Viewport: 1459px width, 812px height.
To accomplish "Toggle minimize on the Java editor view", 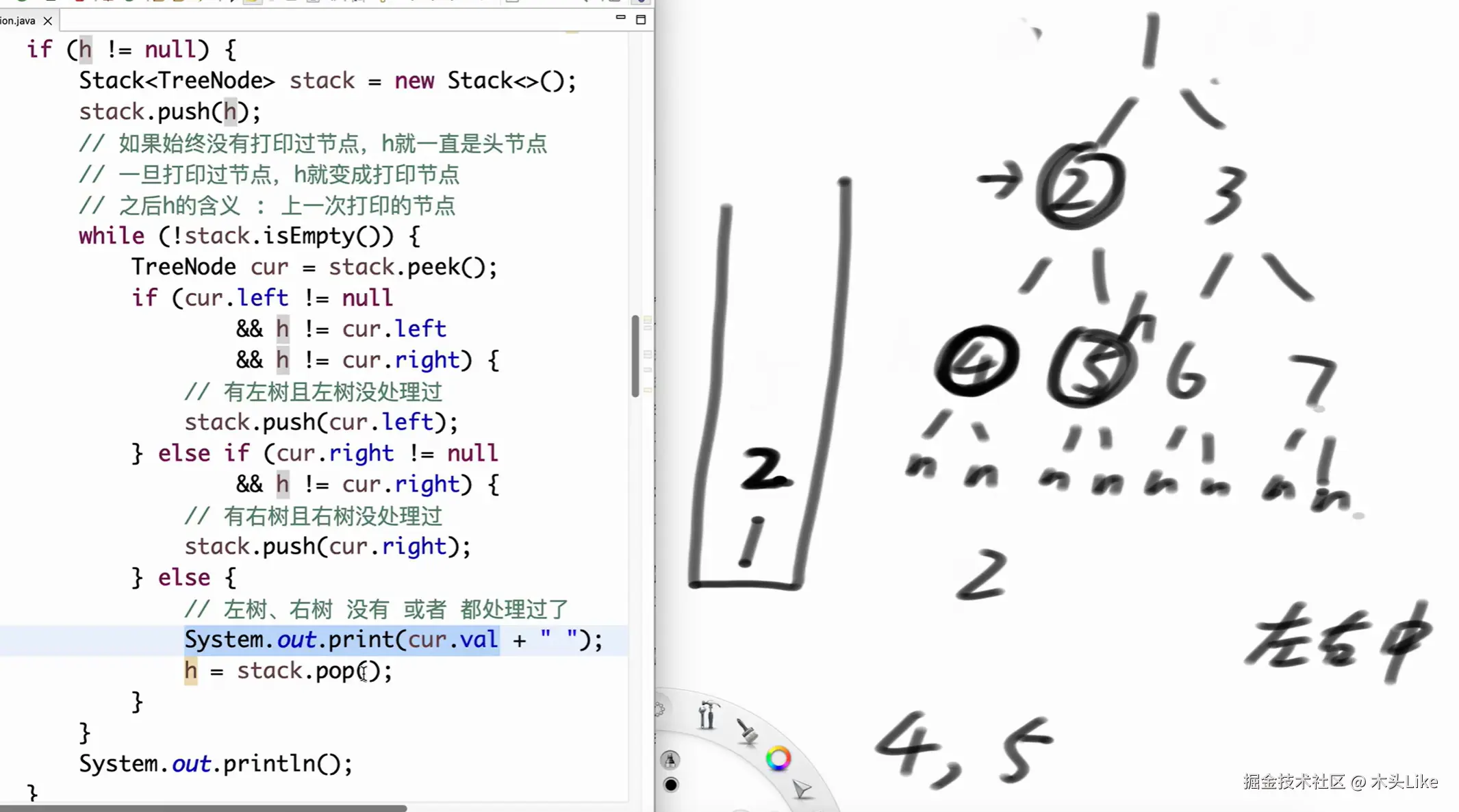I will [x=620, y=18].
